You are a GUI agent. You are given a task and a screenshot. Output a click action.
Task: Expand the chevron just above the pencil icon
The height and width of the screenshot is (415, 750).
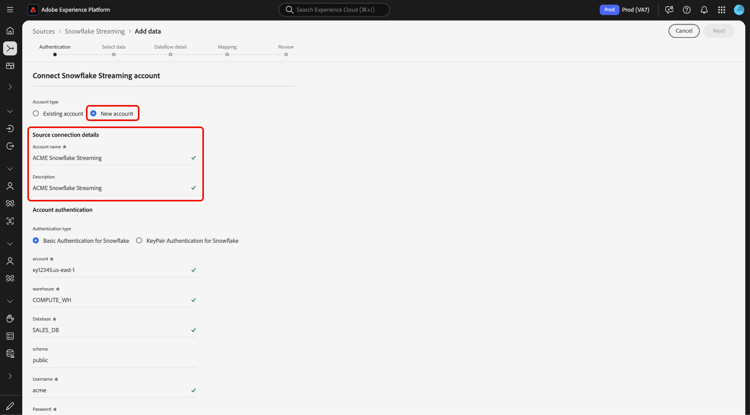coord(10,376)
